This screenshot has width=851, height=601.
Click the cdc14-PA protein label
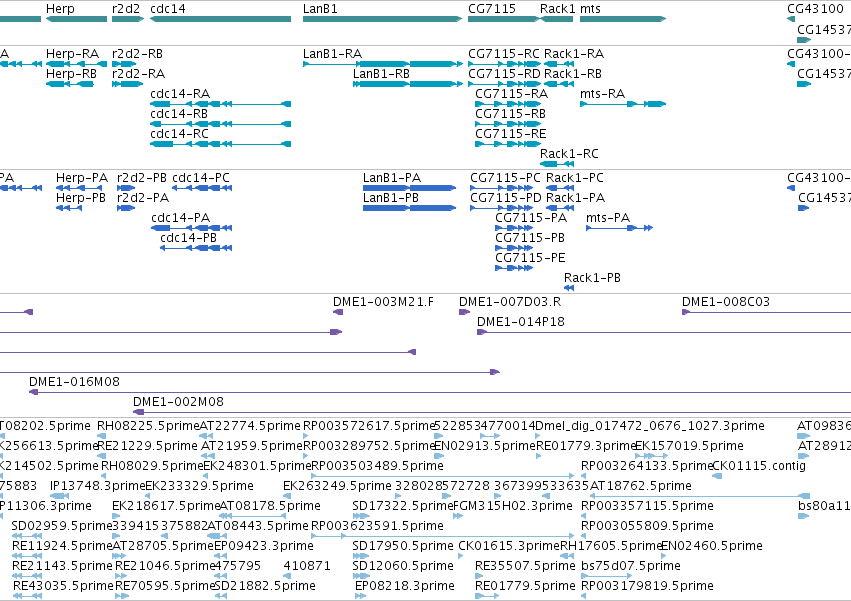click(x=180, y=218)
